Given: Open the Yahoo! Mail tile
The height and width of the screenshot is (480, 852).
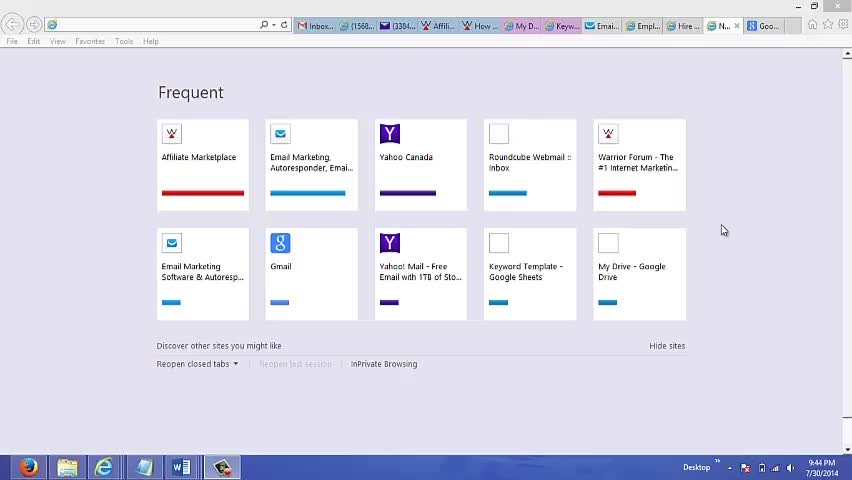Looking at the screenshot, I should [x=421, y=274].
